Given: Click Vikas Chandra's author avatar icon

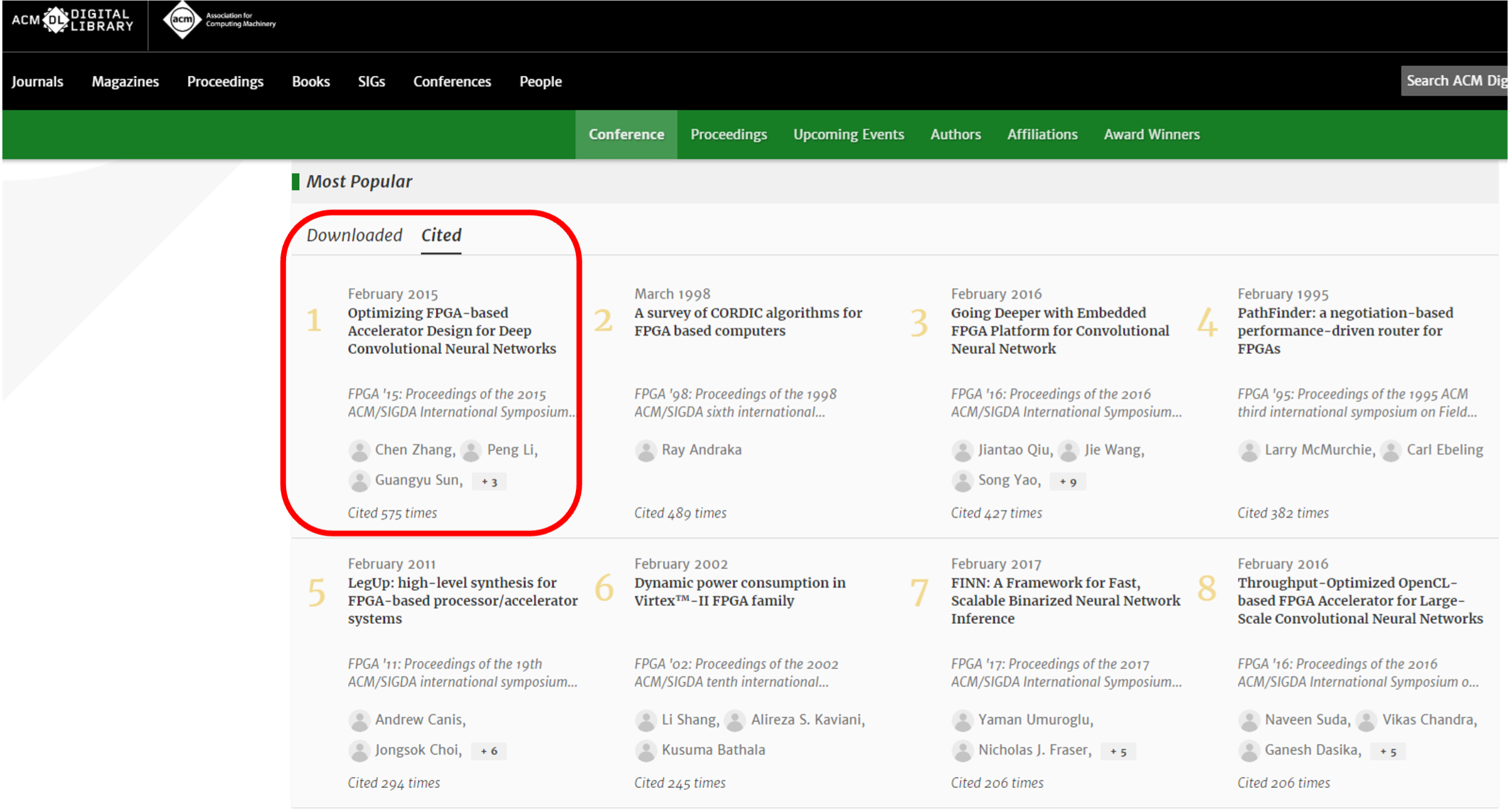Looking at the screenshot, I should pos(1366,720).
